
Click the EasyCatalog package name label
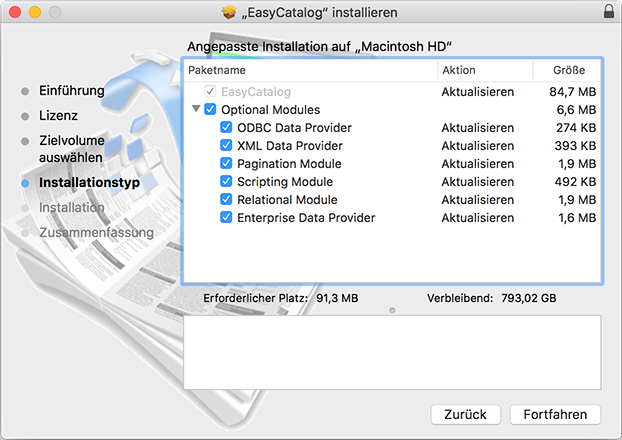coord(256,92)
